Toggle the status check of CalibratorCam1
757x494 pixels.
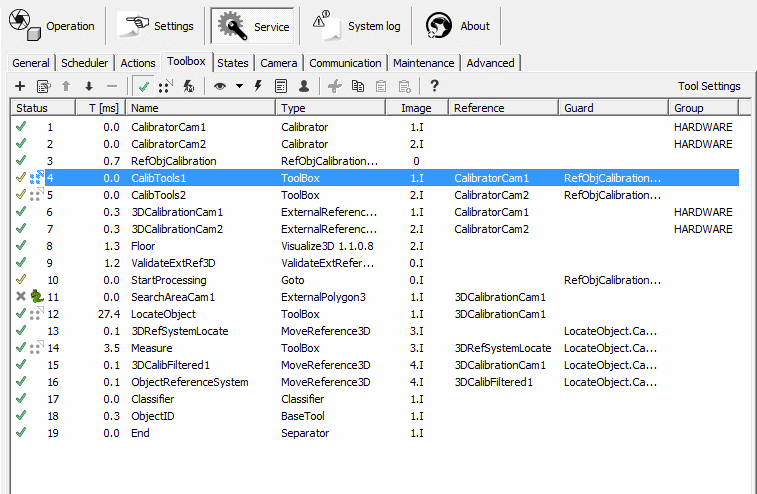[20, 127]
